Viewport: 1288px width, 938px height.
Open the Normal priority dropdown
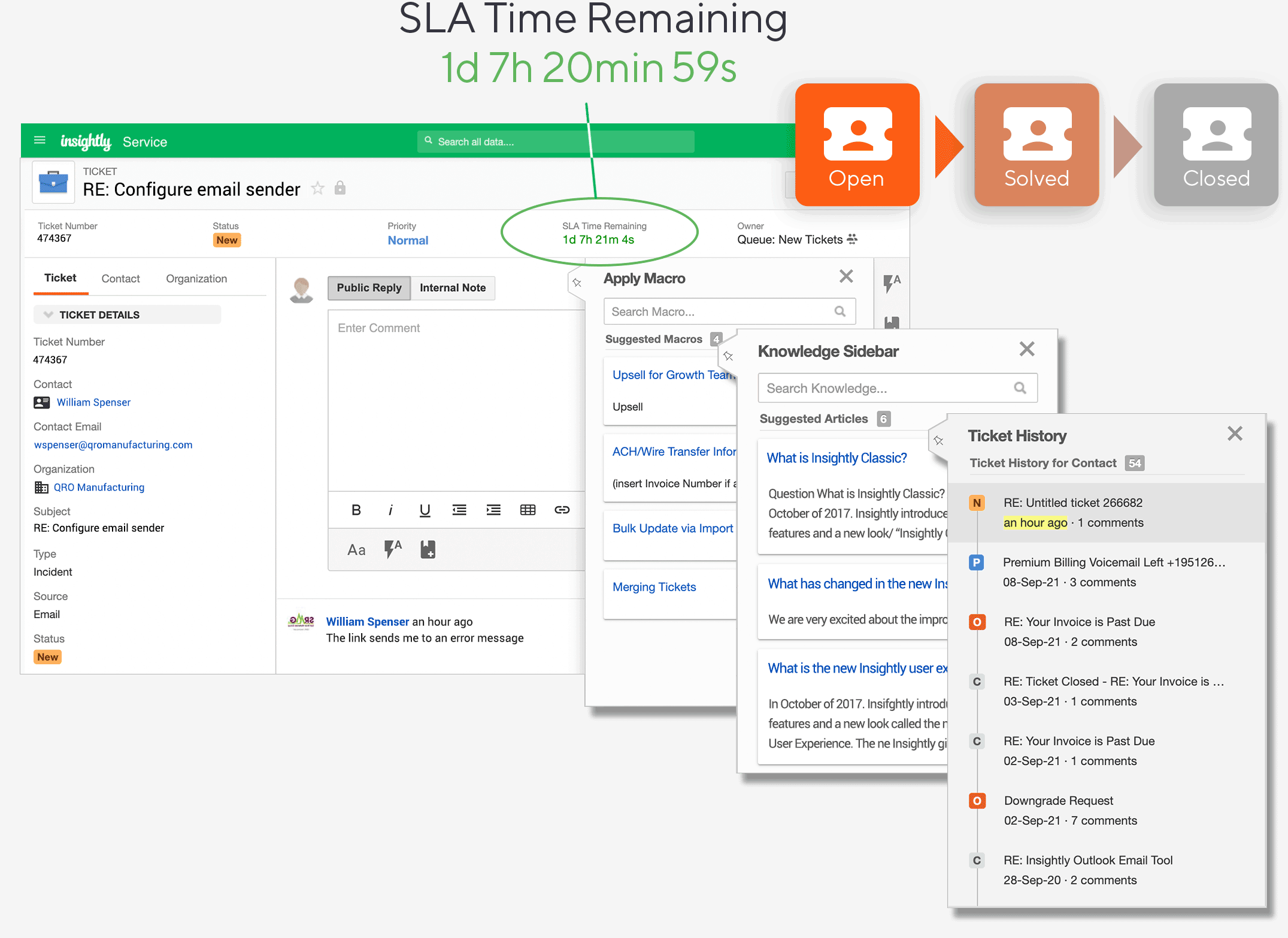tap(408, 240)
